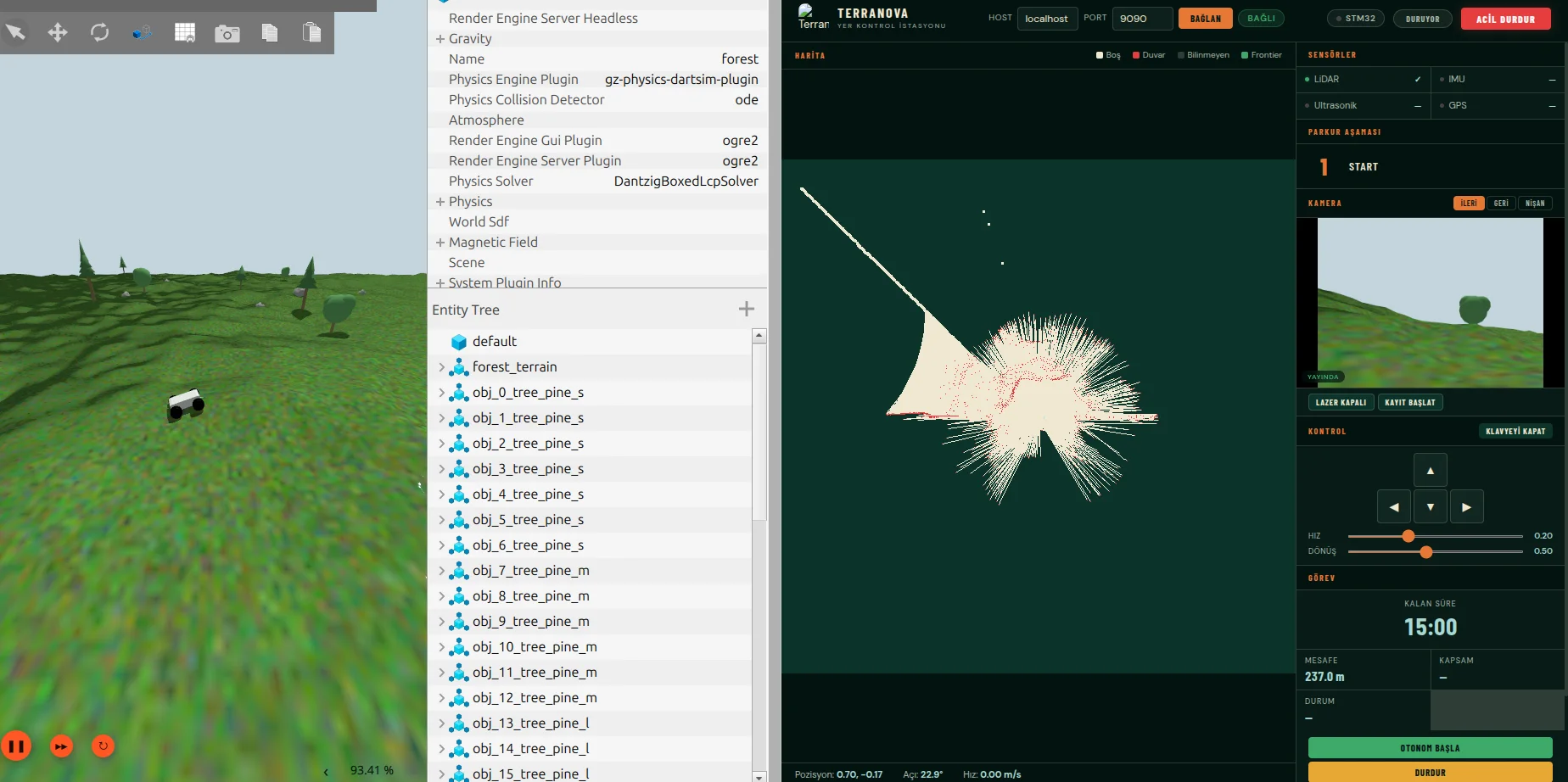
Task: Toggle the Ultrasonik sensor
Action: pyautogui.click(x=1363, y=106)
